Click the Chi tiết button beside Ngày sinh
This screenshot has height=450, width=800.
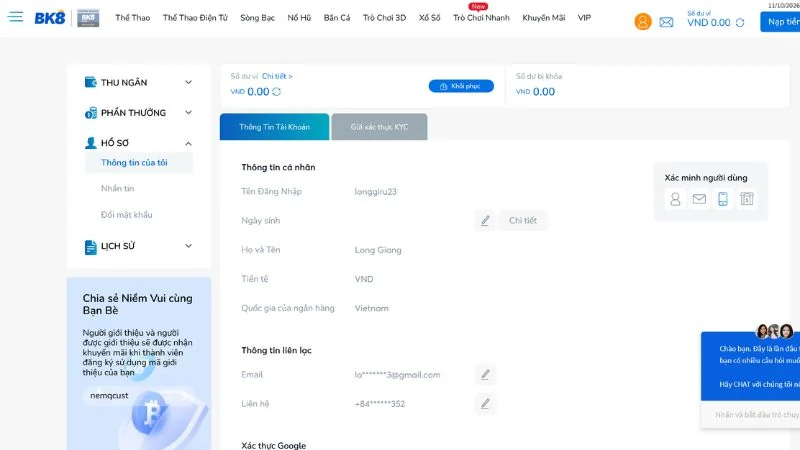coord(522,220)
